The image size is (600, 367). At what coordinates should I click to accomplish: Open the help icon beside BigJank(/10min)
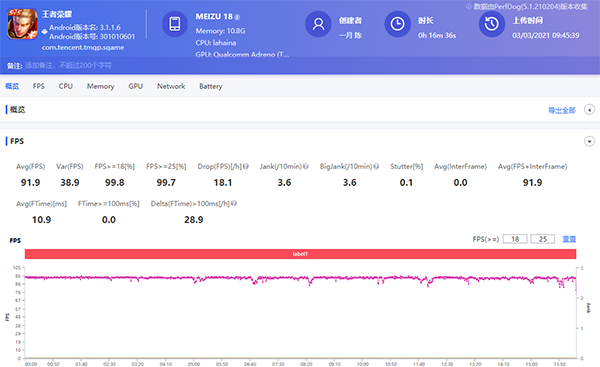[x=376, y=166]
